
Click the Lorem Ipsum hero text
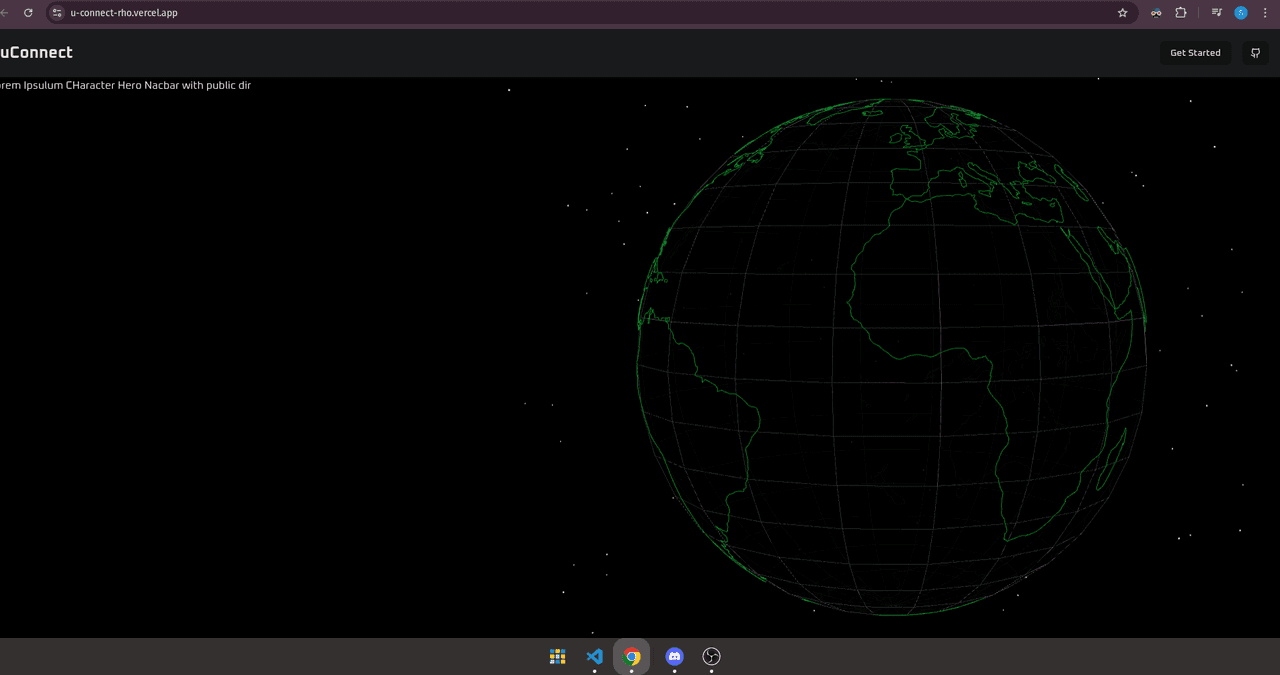[x=126, y=86]
